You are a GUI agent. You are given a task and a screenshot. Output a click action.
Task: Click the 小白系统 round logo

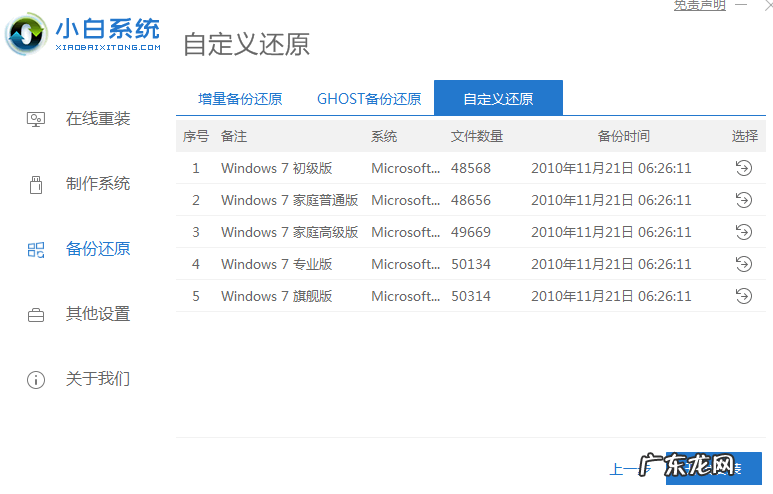coord(26,34)
